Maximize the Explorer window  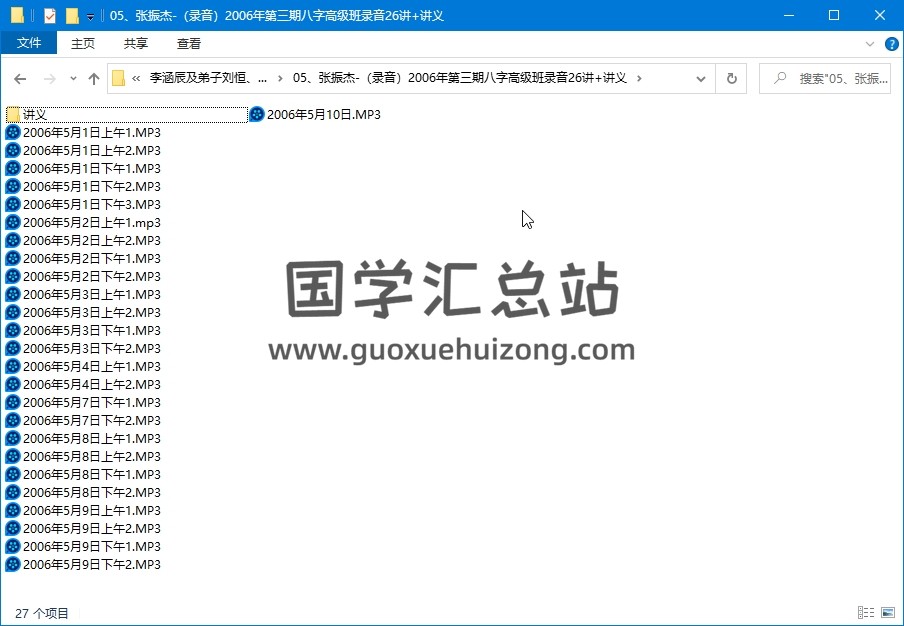pos(834,16)
